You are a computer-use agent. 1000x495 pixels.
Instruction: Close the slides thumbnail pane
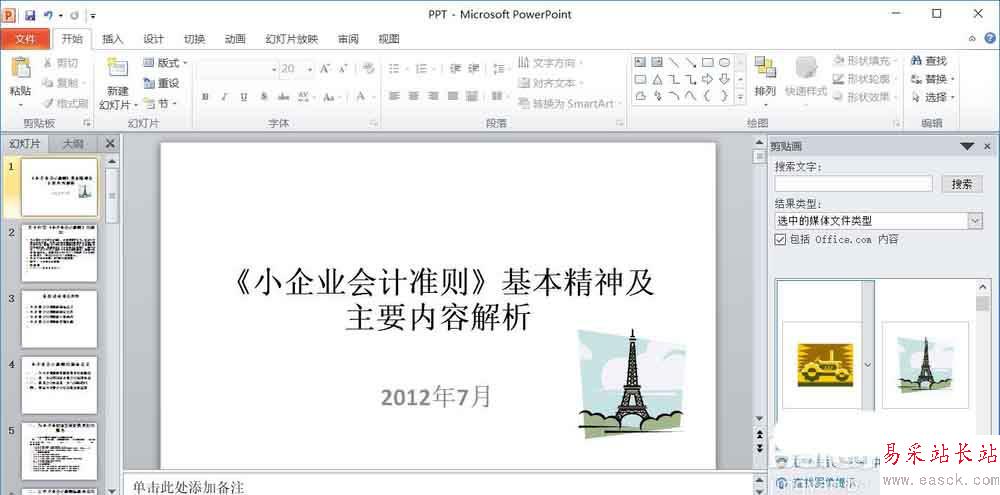coord(110,144)
